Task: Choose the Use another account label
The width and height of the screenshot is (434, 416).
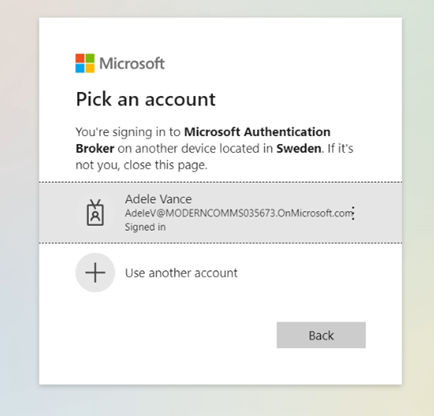Action: (x=181, y=273)
